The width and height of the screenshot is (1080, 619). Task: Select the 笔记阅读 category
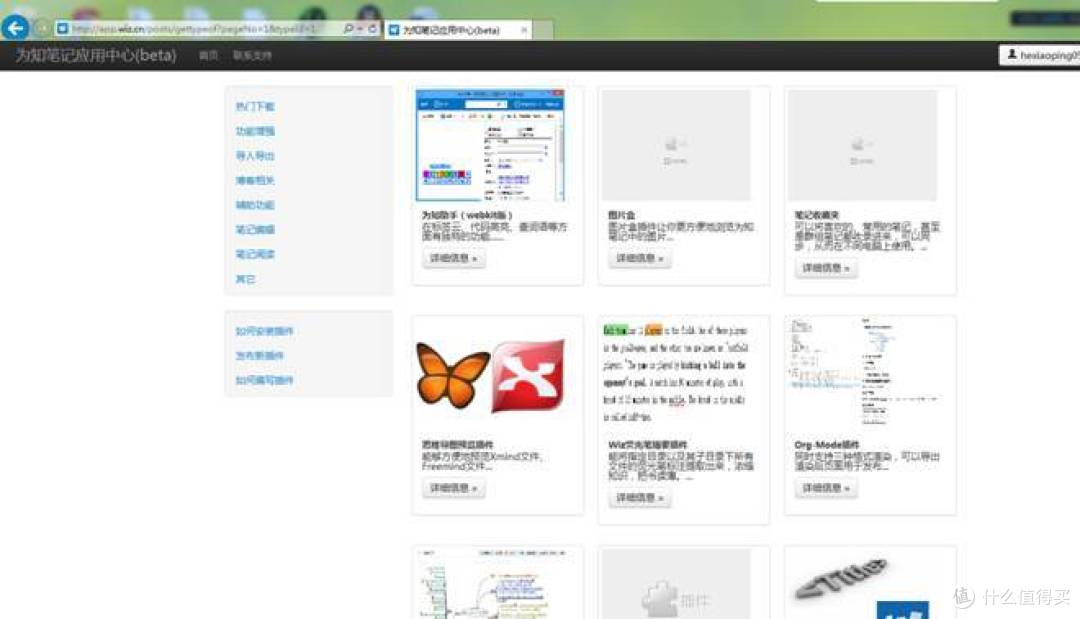(255, 255)
